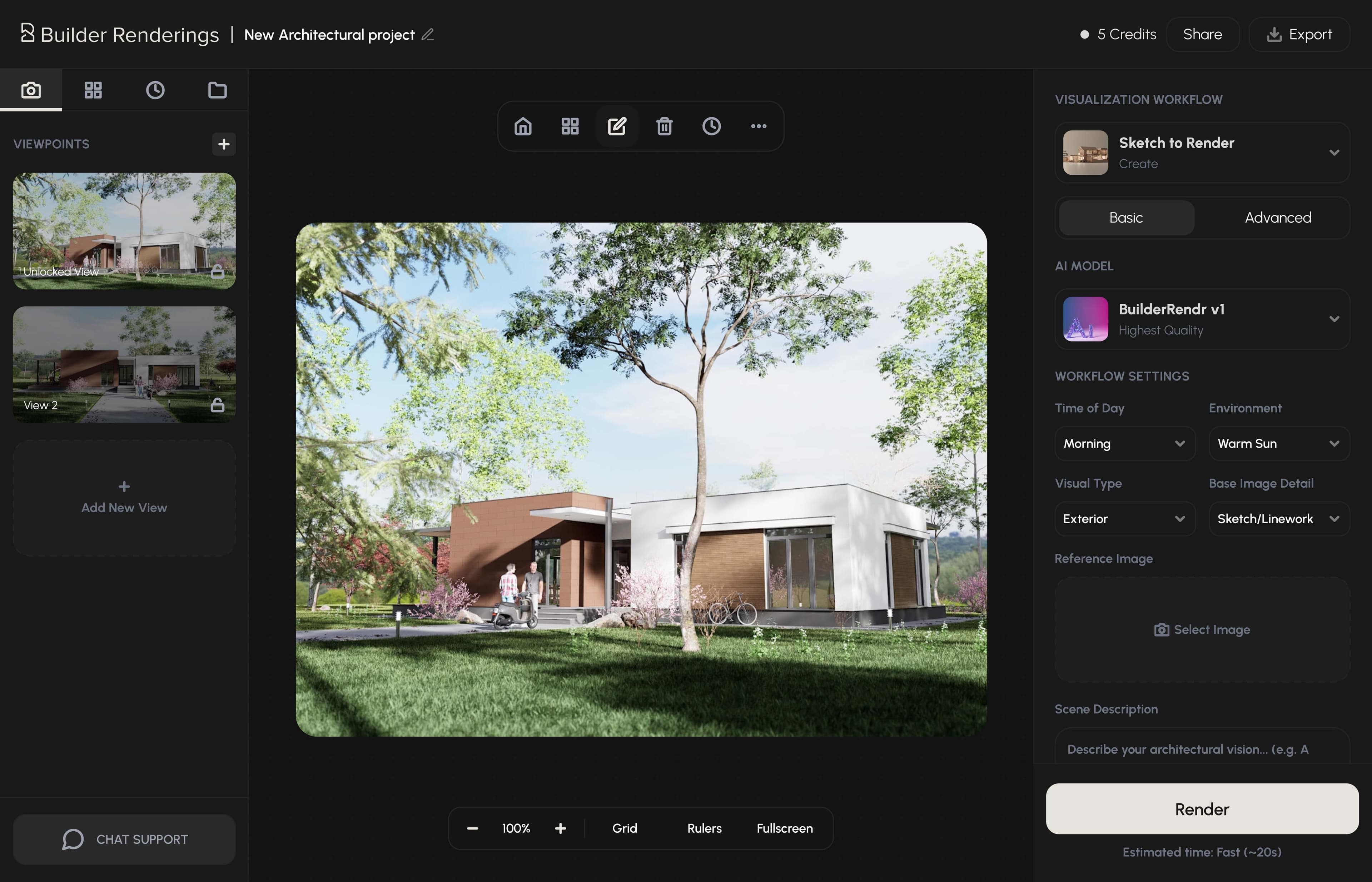Open the history clock sidebar tab
This screenshot has height=882, width=1372.
tap(155, 90)
